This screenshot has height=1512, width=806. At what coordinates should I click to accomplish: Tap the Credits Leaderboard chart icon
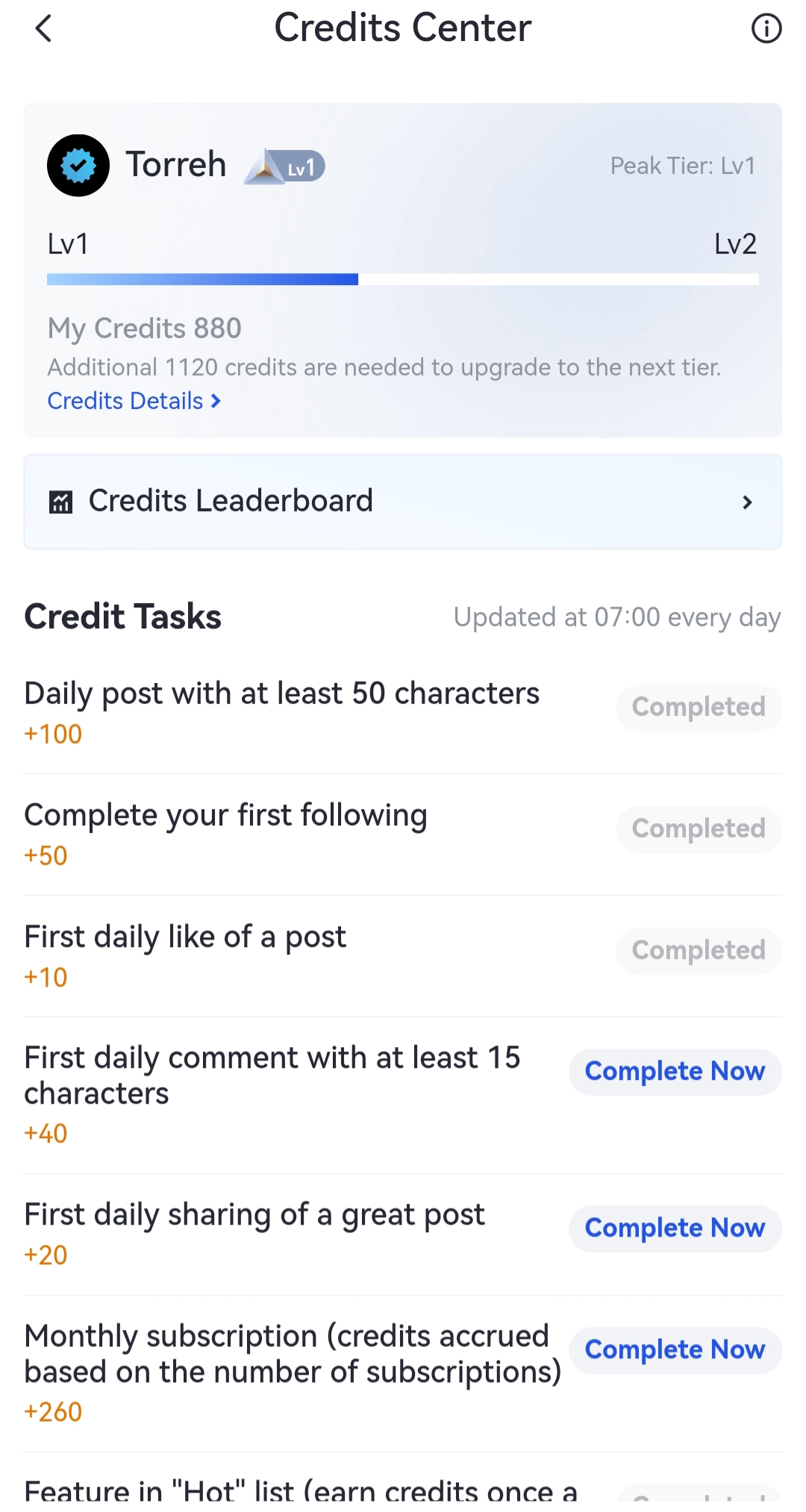(60, 502)
